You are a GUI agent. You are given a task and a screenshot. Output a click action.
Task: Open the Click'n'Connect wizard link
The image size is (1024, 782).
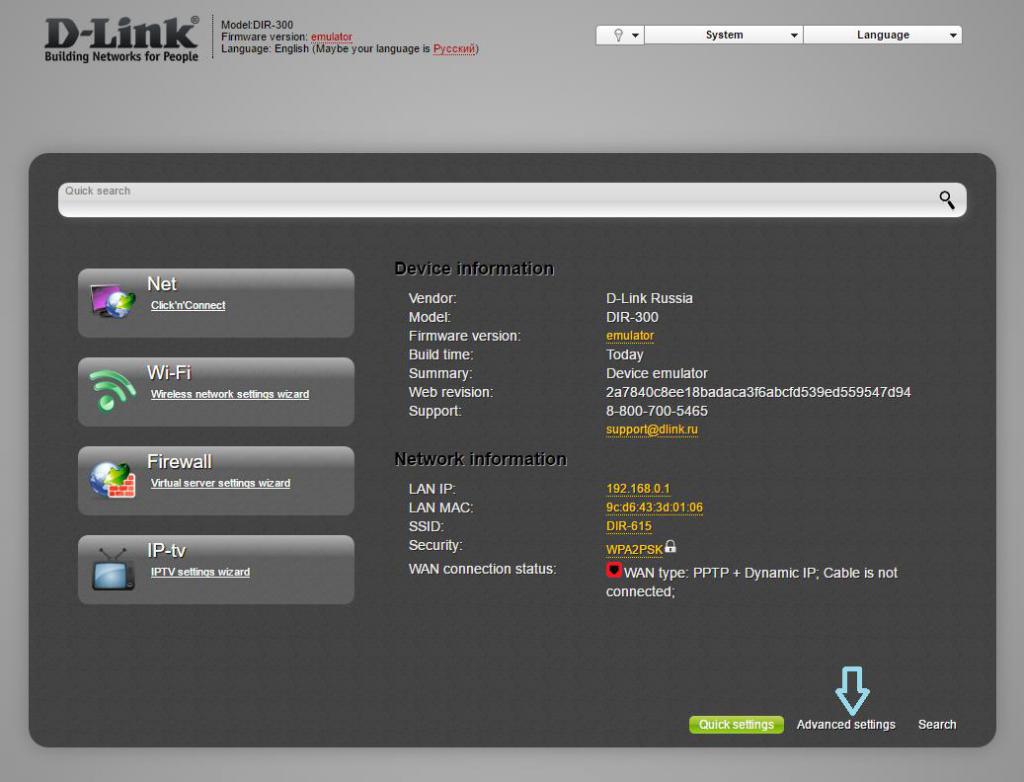point(188,305)
